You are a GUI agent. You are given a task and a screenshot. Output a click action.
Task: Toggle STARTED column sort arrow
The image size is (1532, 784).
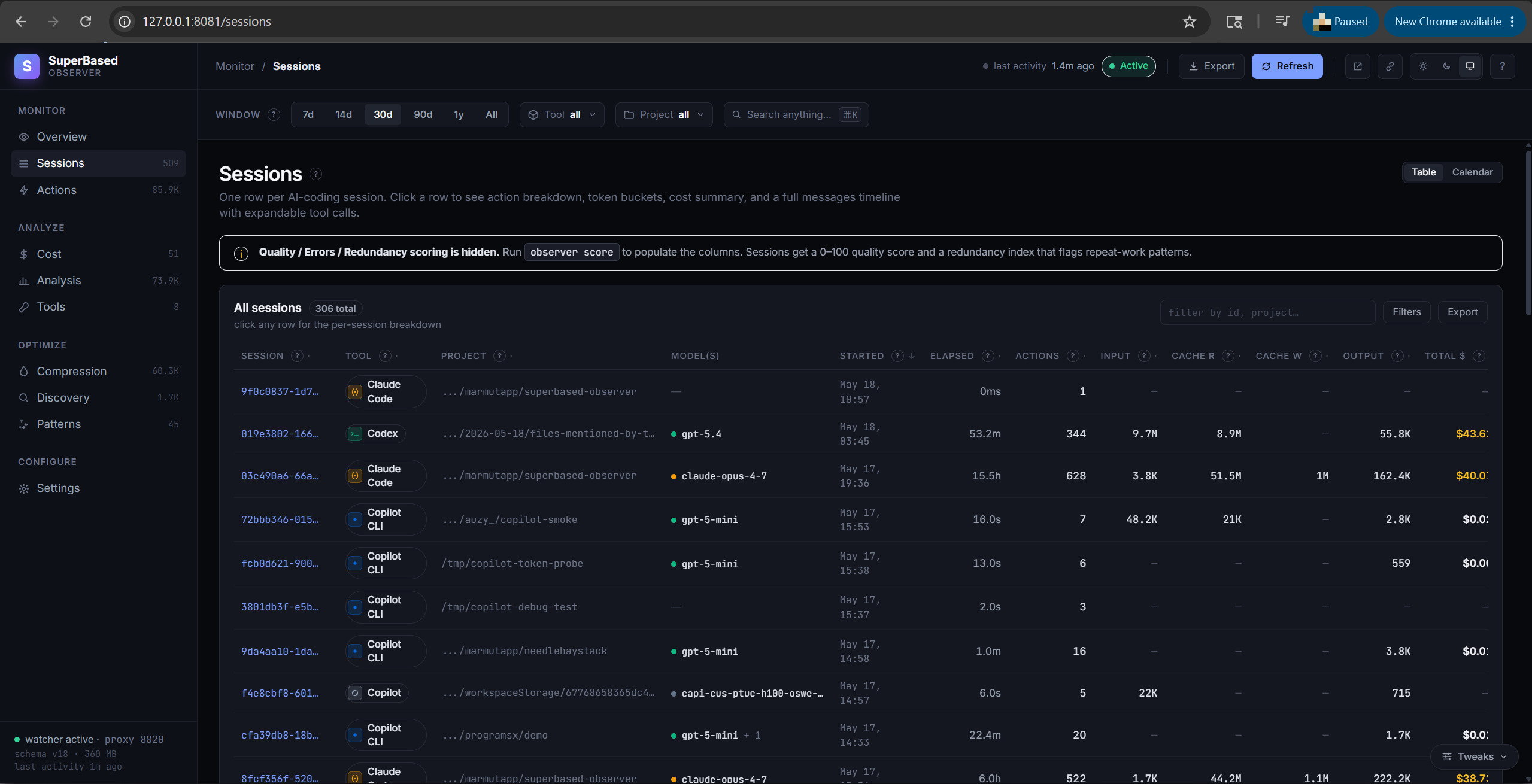coord(912,356)
